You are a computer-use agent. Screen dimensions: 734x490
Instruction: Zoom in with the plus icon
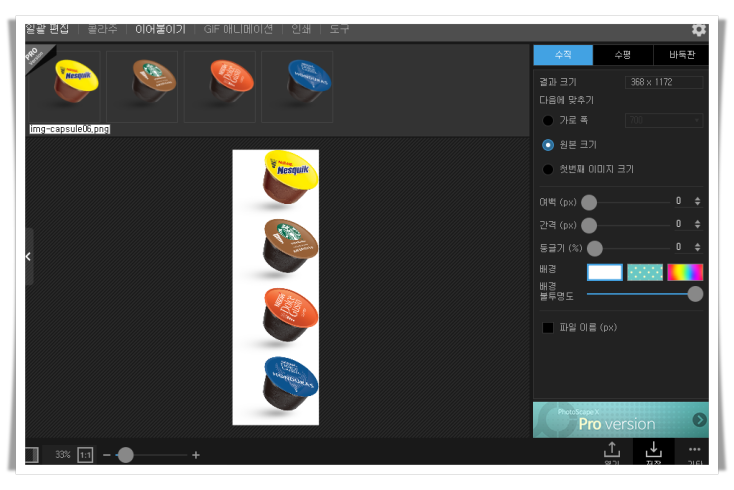point(196,455)
